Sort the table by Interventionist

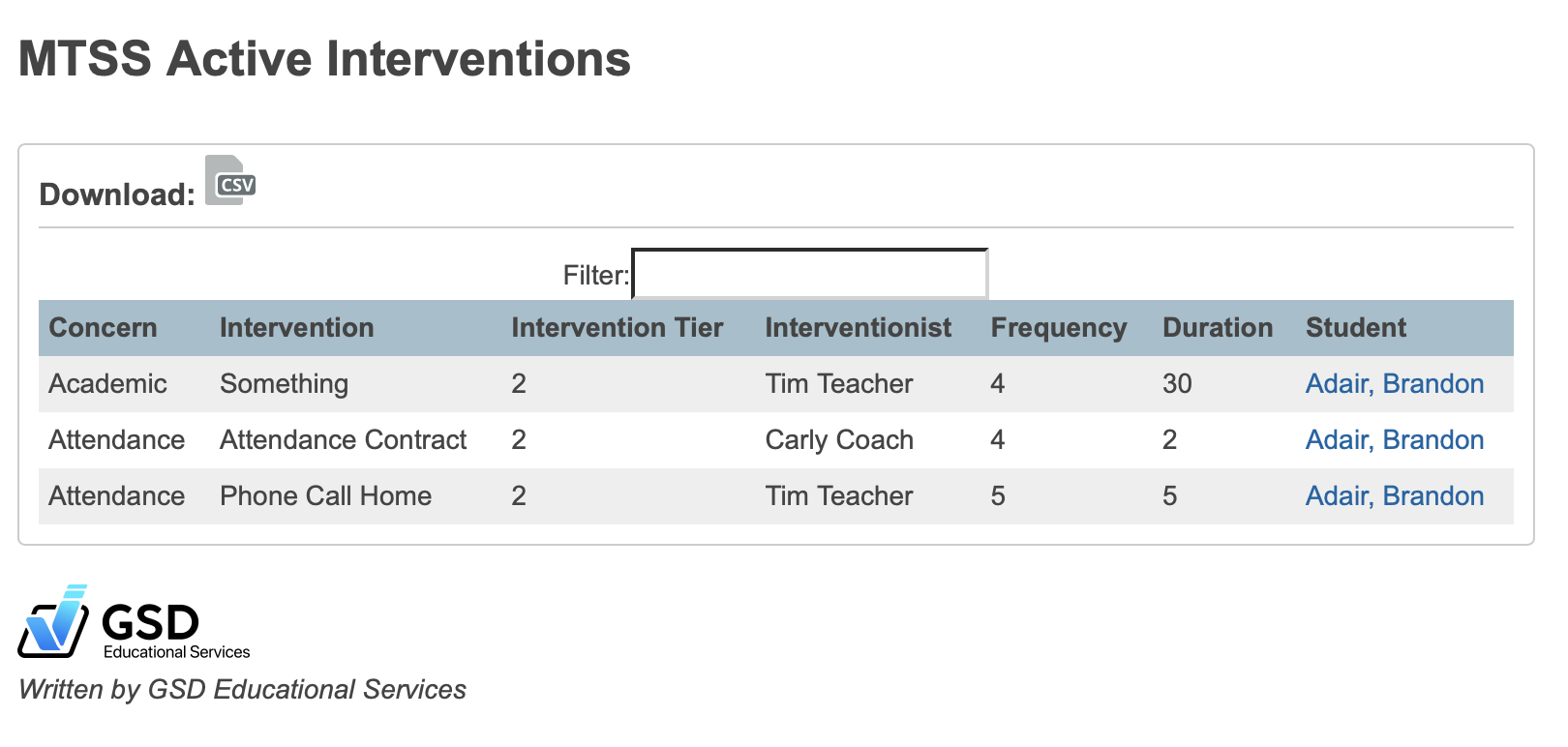(x=858, y=328)
